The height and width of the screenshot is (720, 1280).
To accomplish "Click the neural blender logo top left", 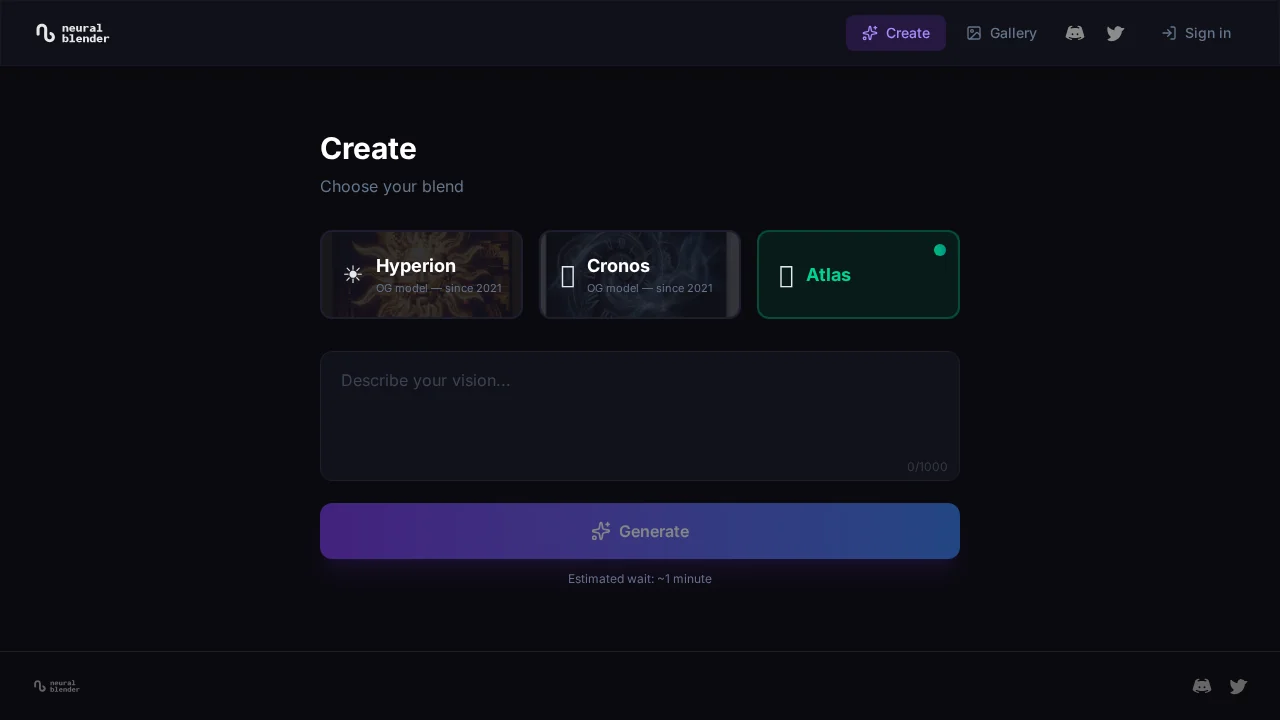I will tap(72, 33).
